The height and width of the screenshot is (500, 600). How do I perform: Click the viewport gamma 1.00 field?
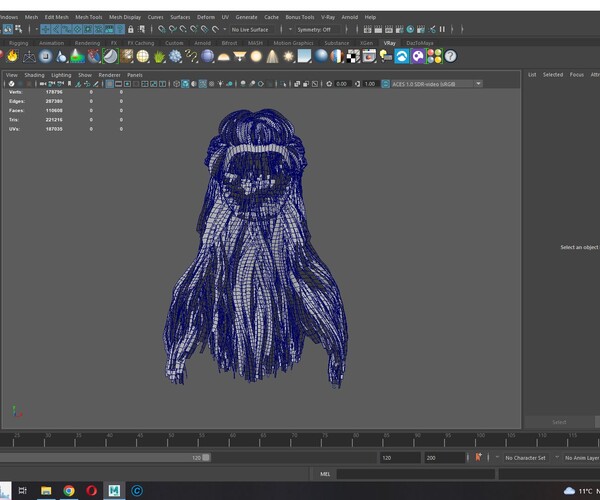(370, 84)
